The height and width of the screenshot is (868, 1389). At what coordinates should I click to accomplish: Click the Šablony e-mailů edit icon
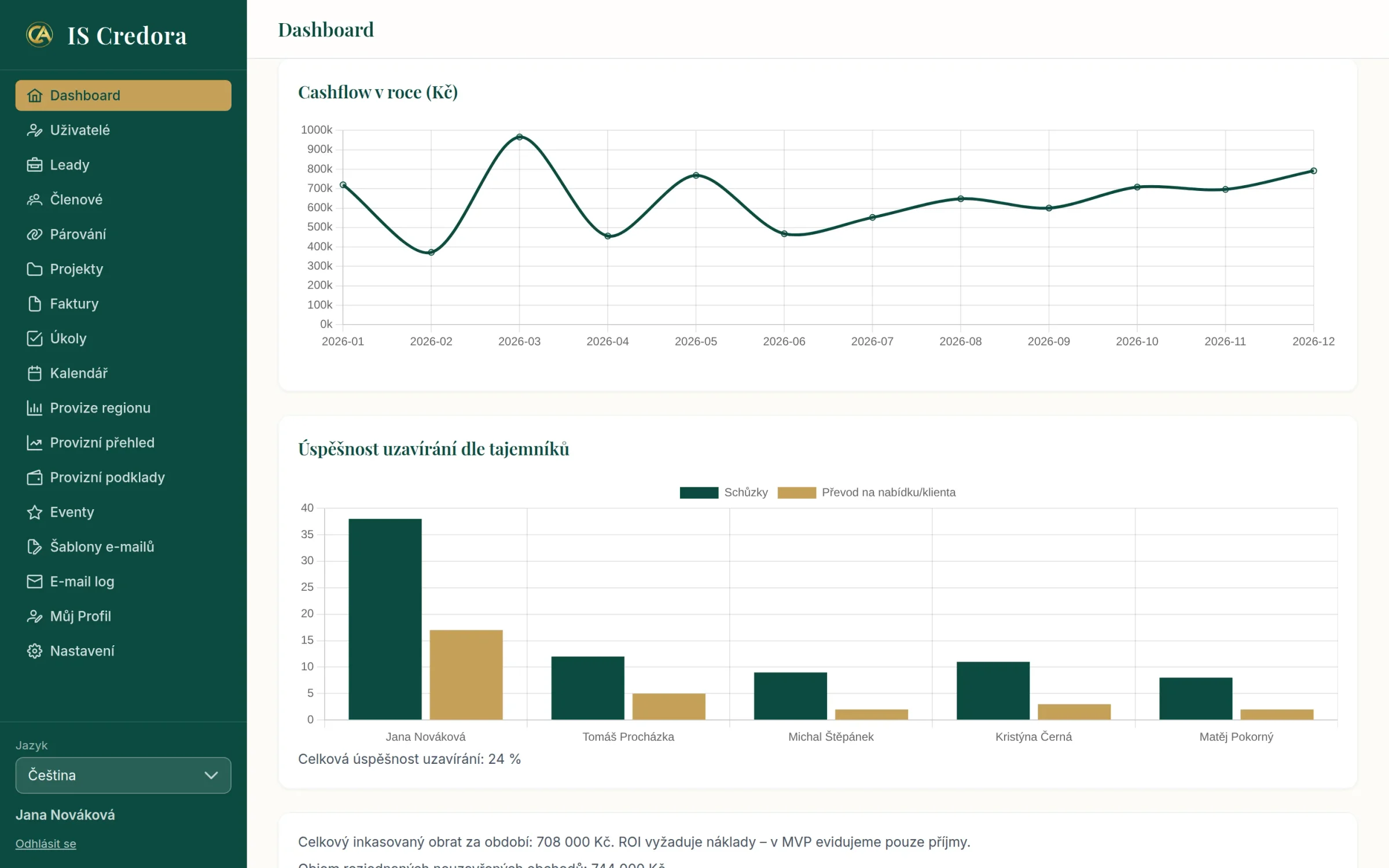(35, 547)
